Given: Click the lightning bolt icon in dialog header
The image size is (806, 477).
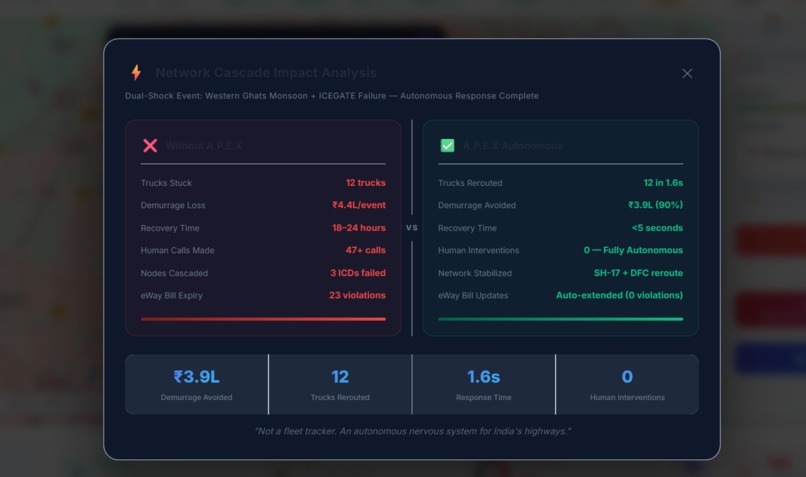Looking at the screenshot, I should click(x=136, y=72).
